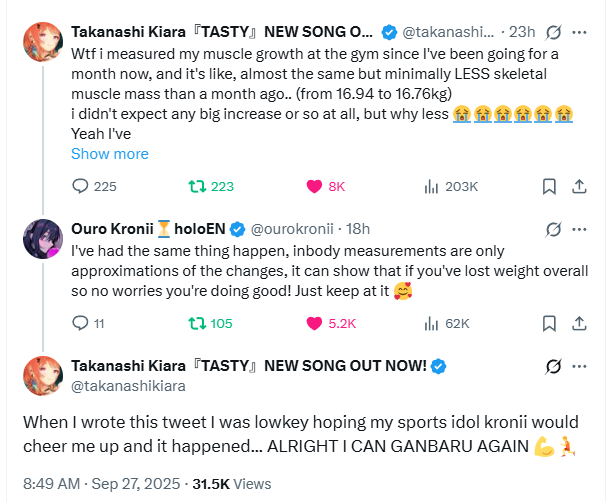Expand tweet with Show more
The height and width of the screenshot is (502, 606).
pyautogui.click(x=110, y=154)
